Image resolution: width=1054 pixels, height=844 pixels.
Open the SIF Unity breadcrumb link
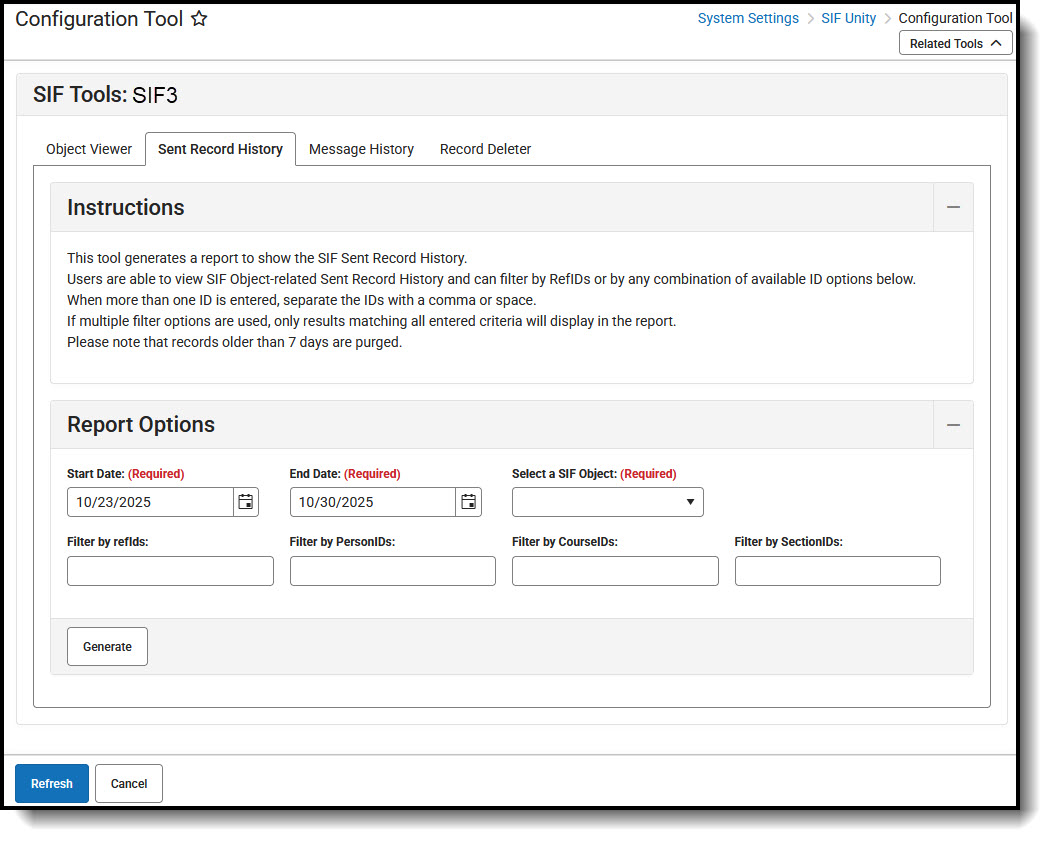point(848,17)
